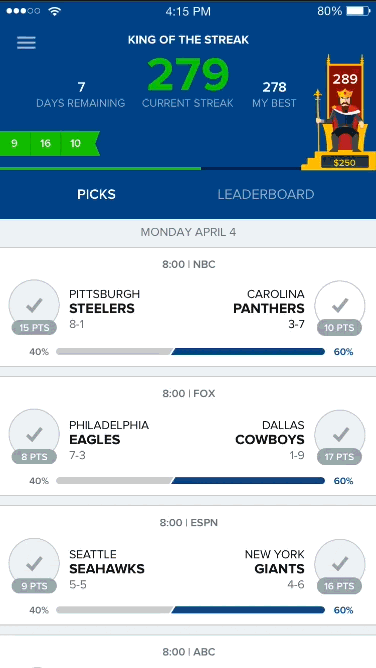Tap the battery indicator icon
The width and height of the screenshot is (376, 668).
[358, 12]
